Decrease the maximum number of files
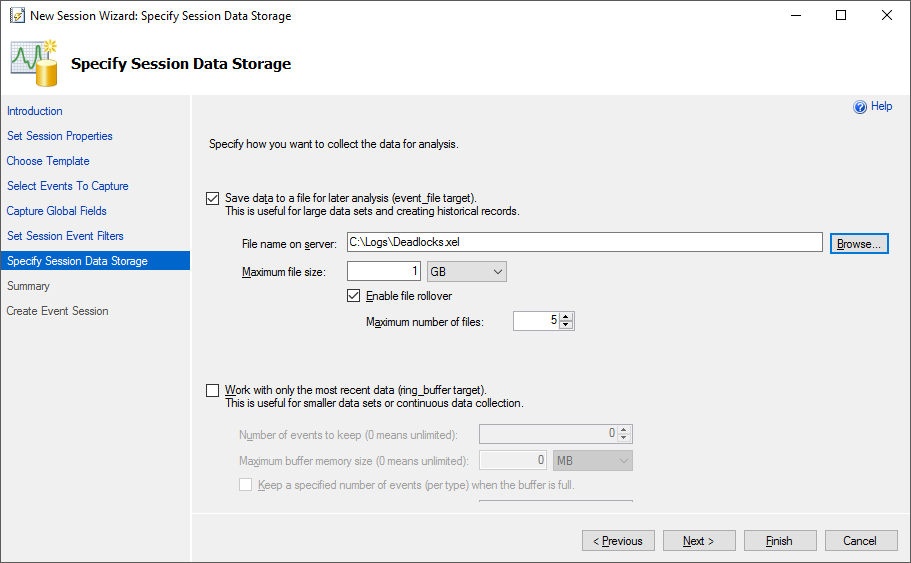The height and width of the screenshot is (563, 911). (x=566, y=325)
